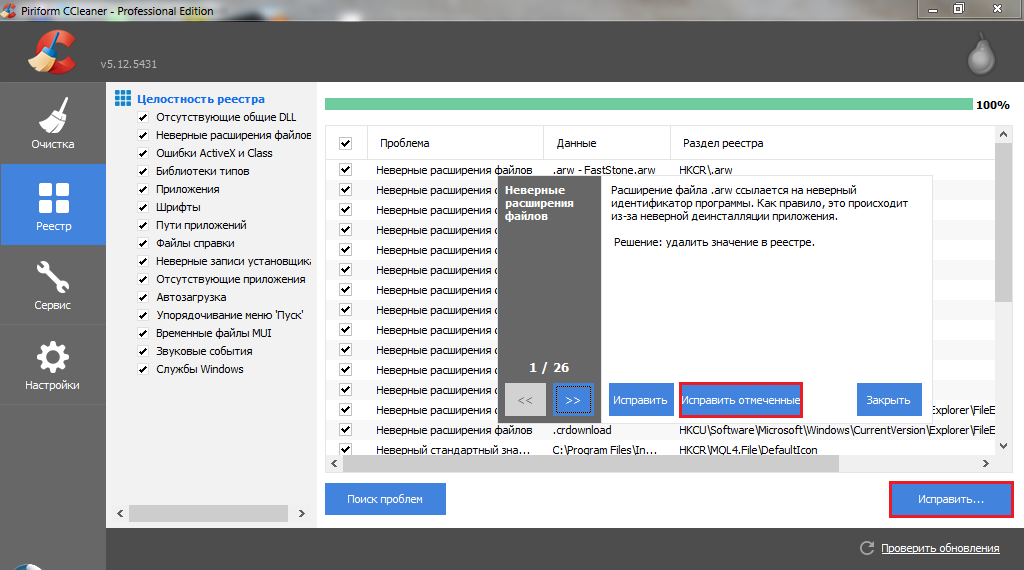1024x570 pixels.
Task: Click the 1 / 26 issue counter
Action: pos(549,368)
